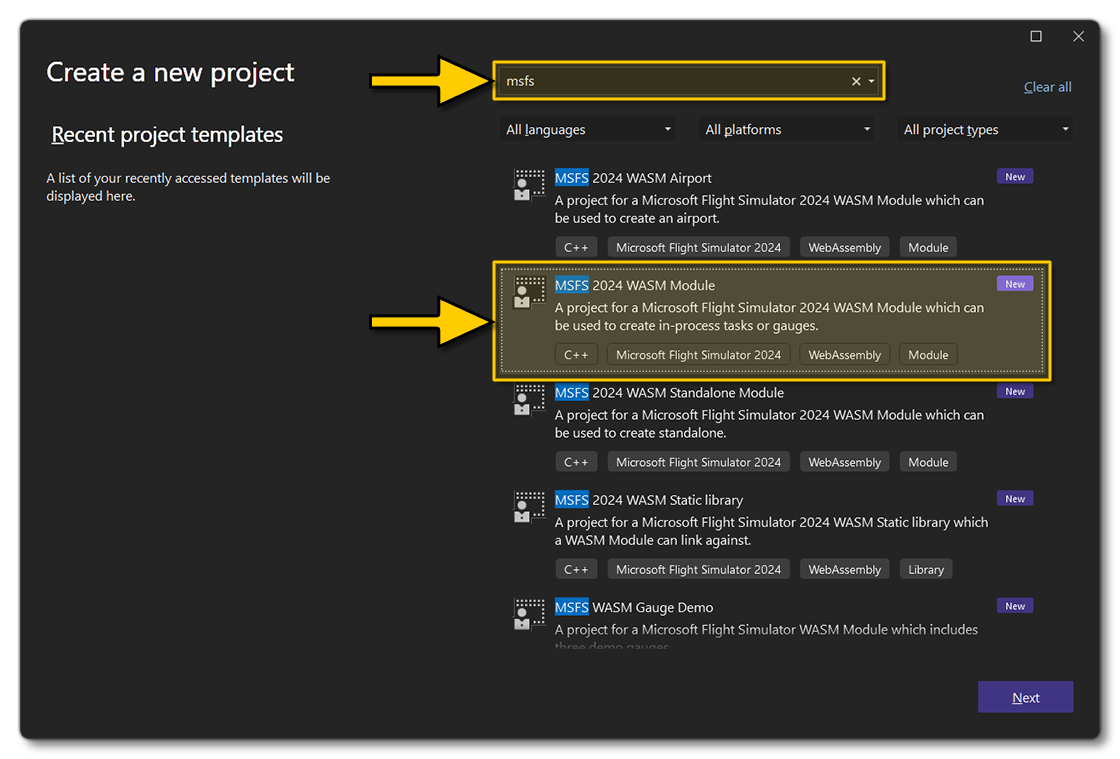The image size is (1120, 759).
Task: Click the WASM Standalone Module template icon
Action: 529,400
